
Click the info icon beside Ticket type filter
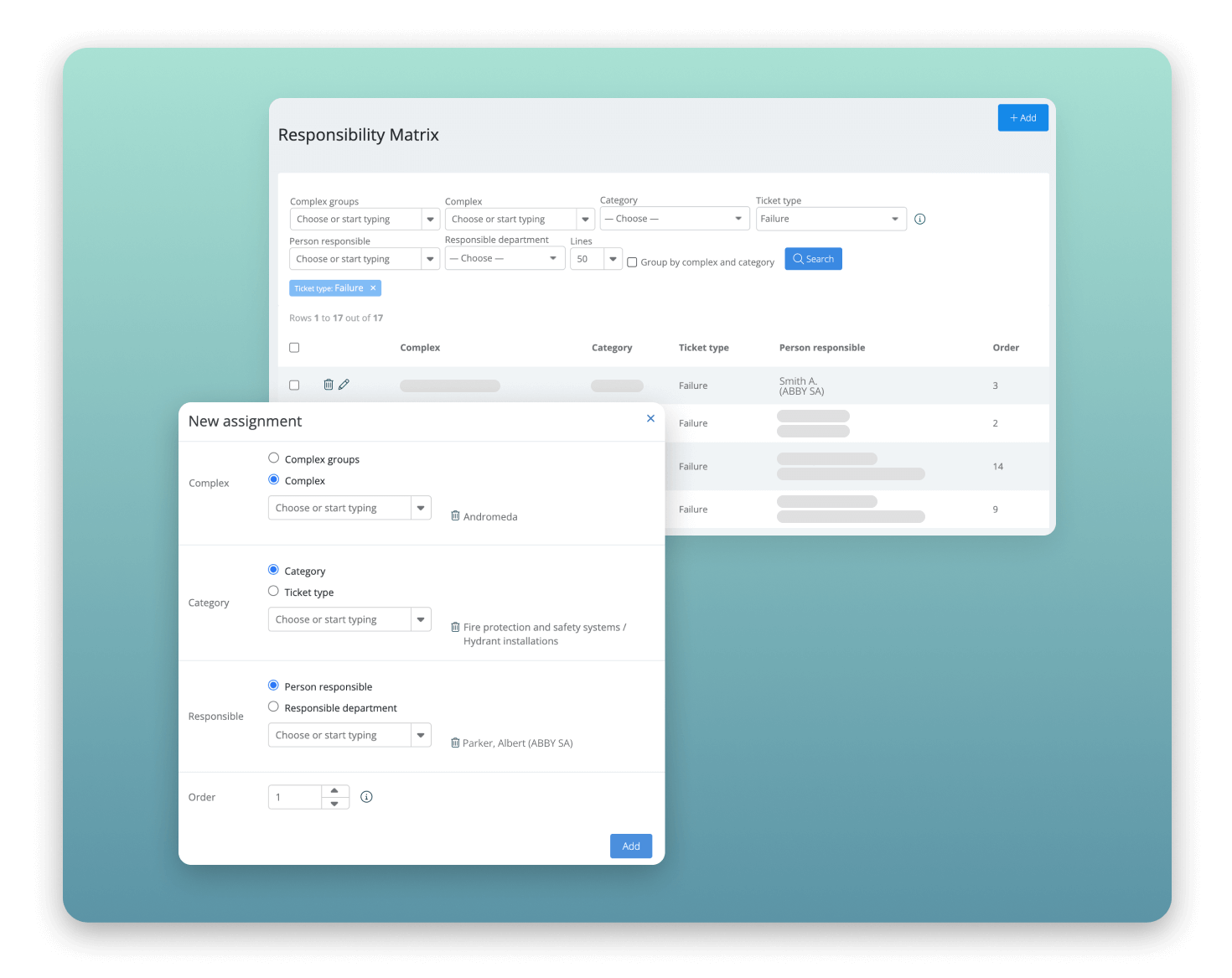pyautogui.click(x=919, y=220)
